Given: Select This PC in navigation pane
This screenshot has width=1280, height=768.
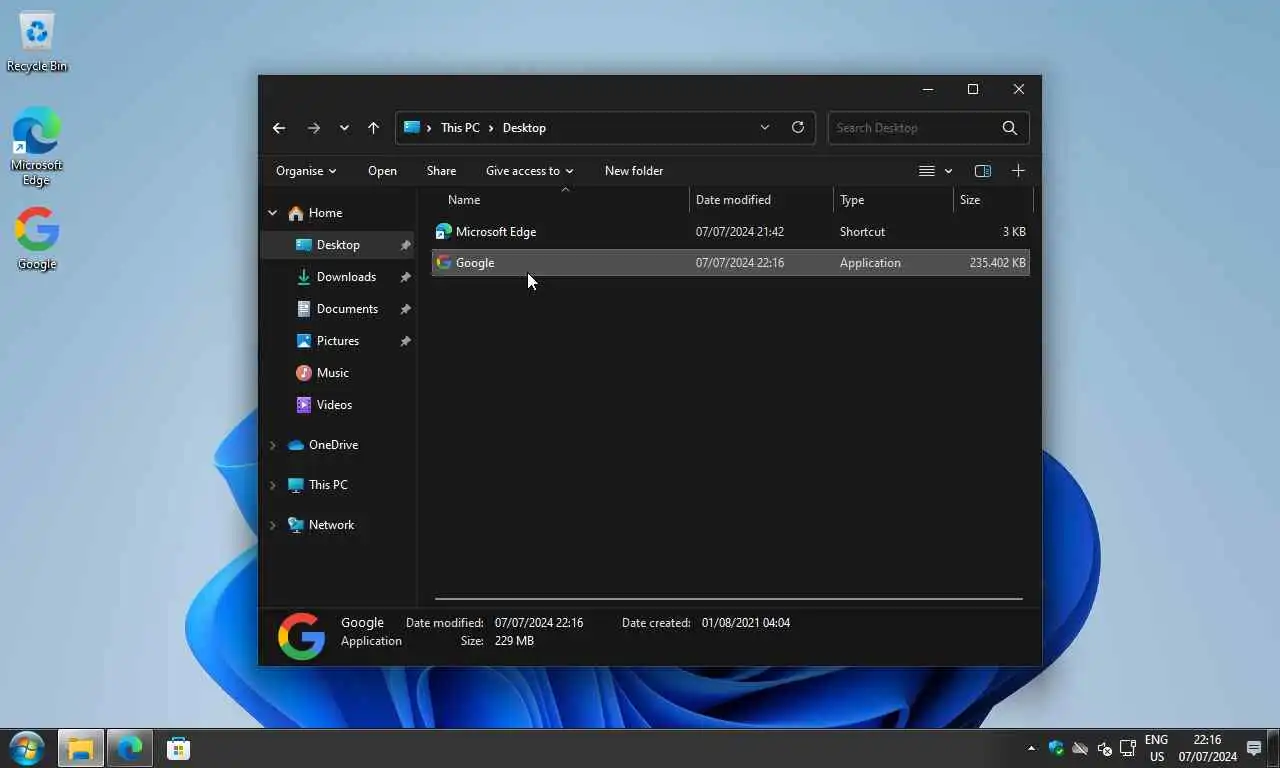Looking at the screenshot, I should (328, 485).
